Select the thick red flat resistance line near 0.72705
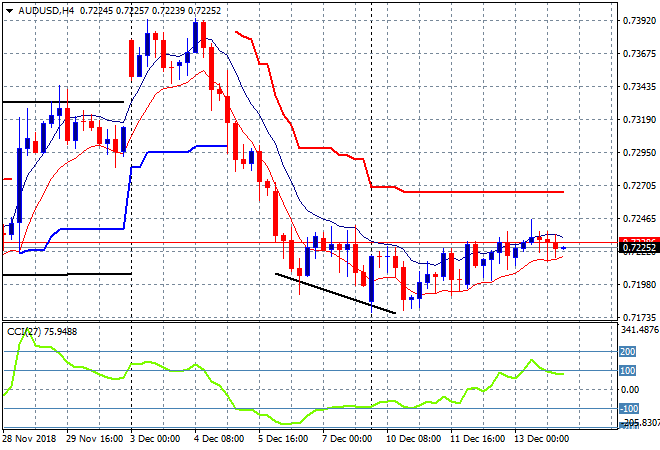This screenshot has height=450, width=660. coord(484,192)
